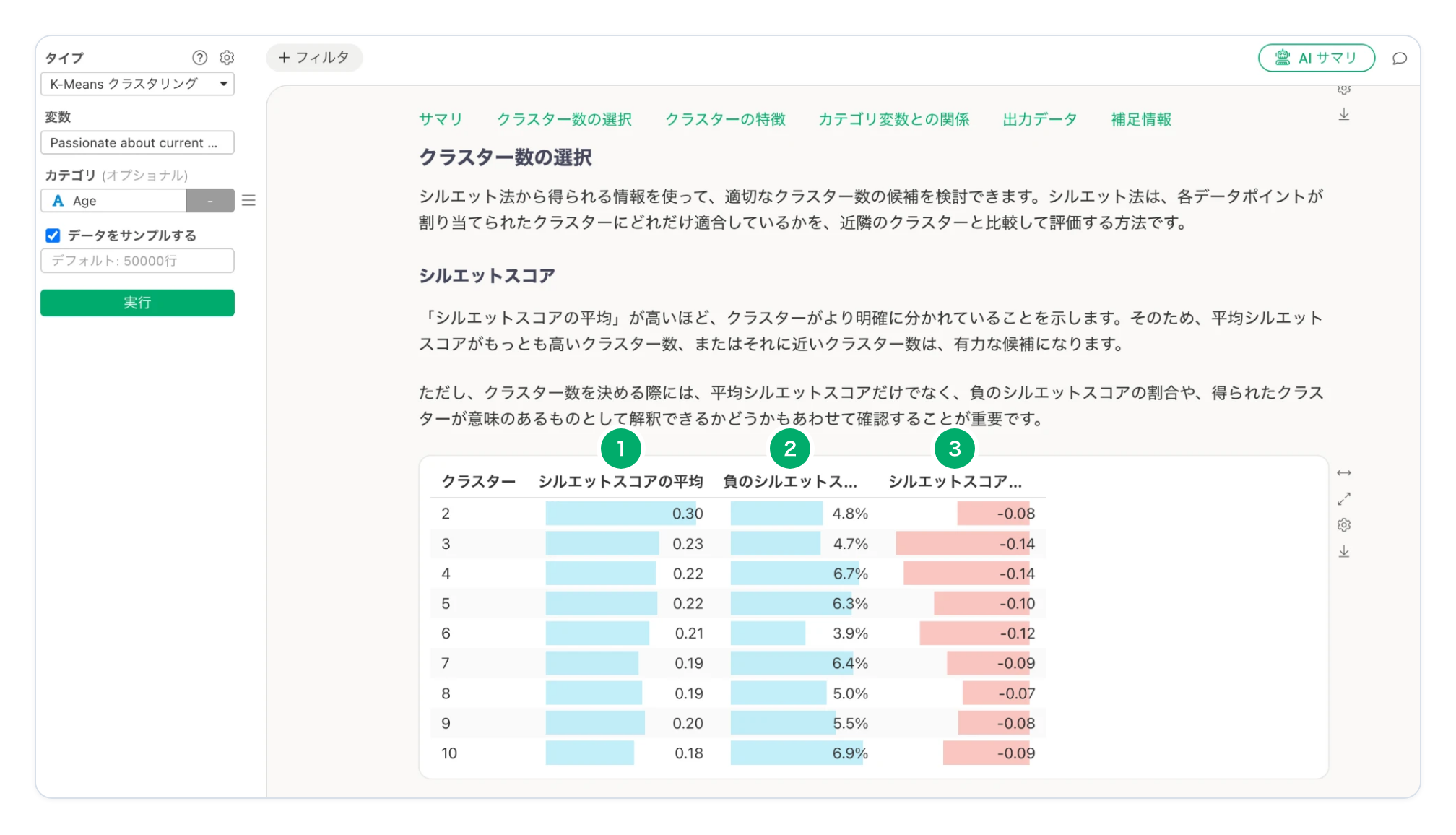The width and height of the screenshot is (1456, 835).
Task: Open the AI サマリ button
Action: (x=1316, y=58)
